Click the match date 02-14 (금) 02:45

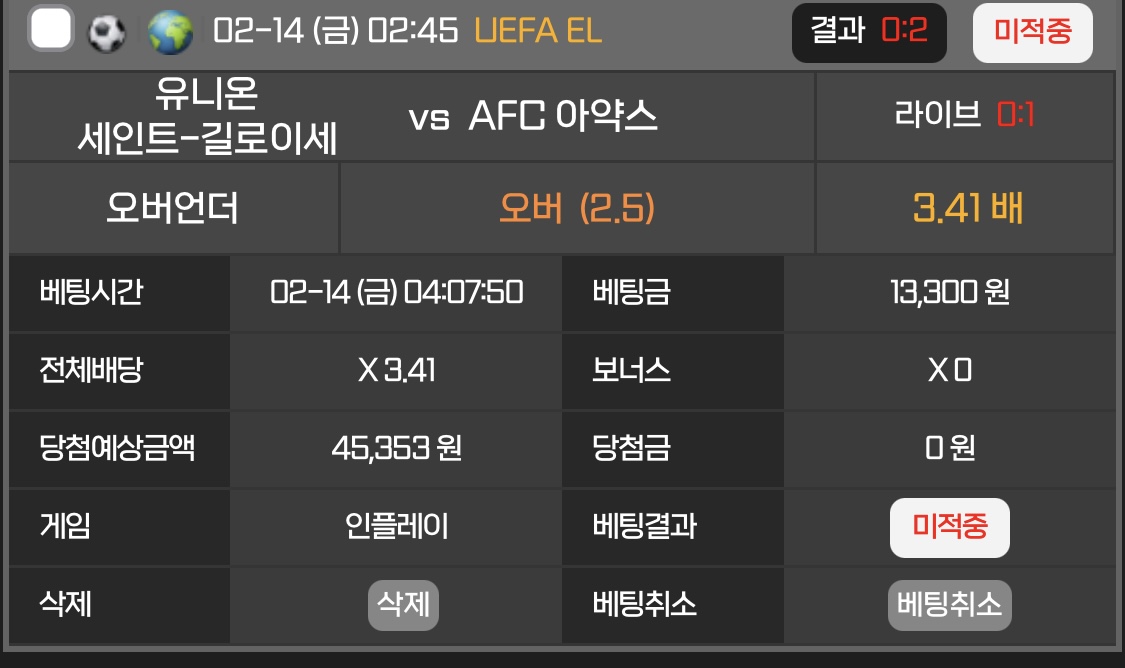click(x=336, y=31)
